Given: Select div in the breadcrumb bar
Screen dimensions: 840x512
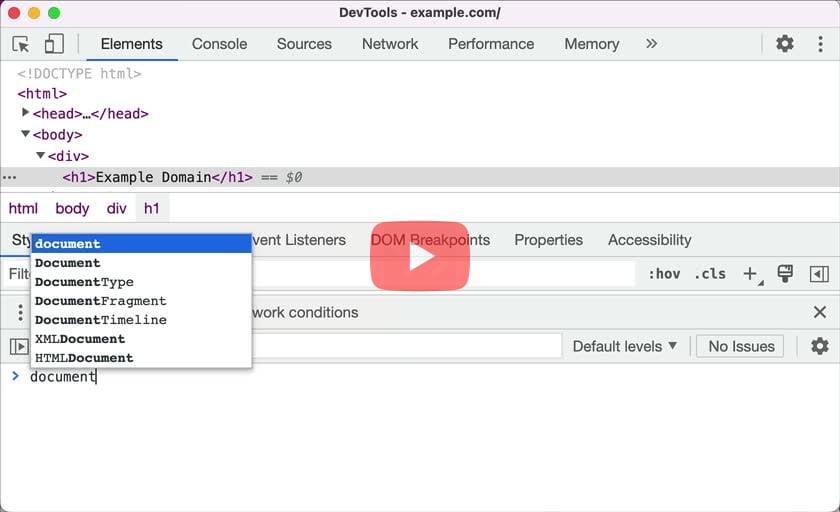Looking at the screenshot, I should tap(116, 208).
